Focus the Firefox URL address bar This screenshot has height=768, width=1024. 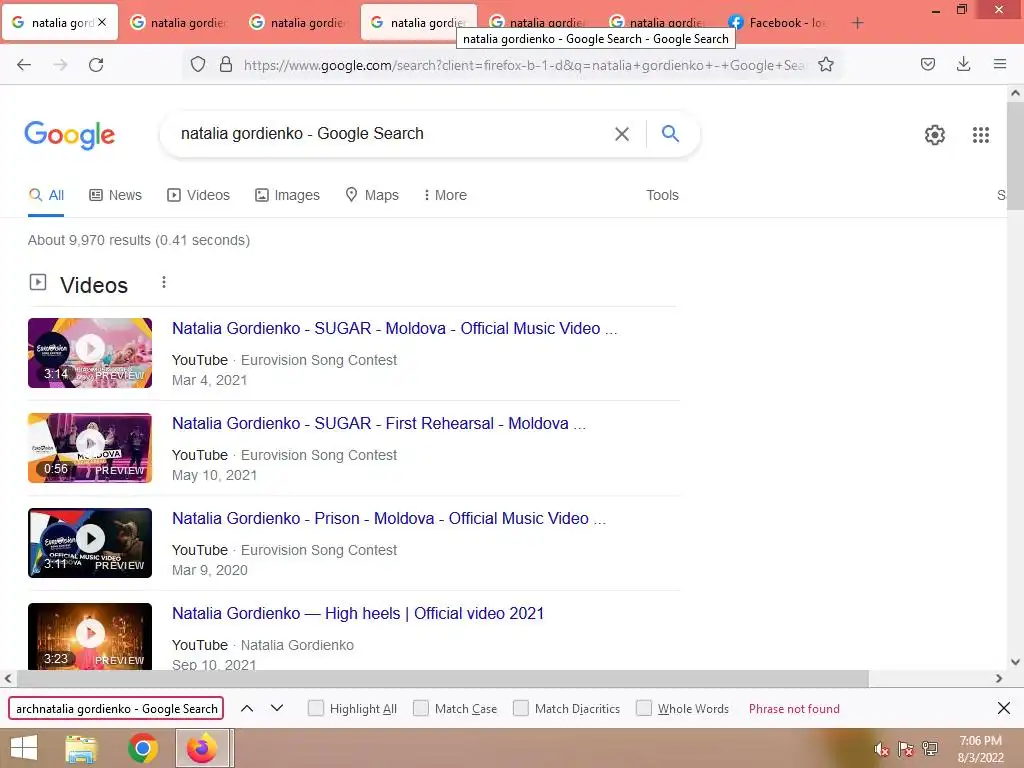(526, 65)
